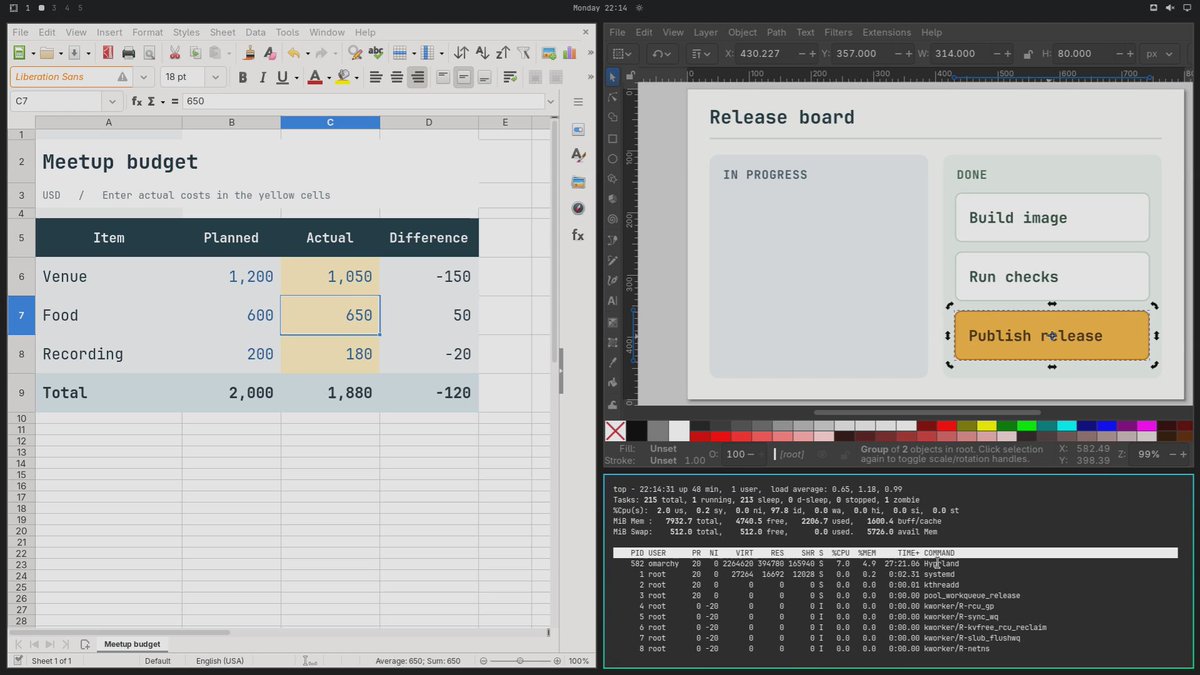Image resolution: width=1200 pixels, height=675 pixels.
Task: Adjust the Calc zoom slider in status bar
Action: click(520, 661)
